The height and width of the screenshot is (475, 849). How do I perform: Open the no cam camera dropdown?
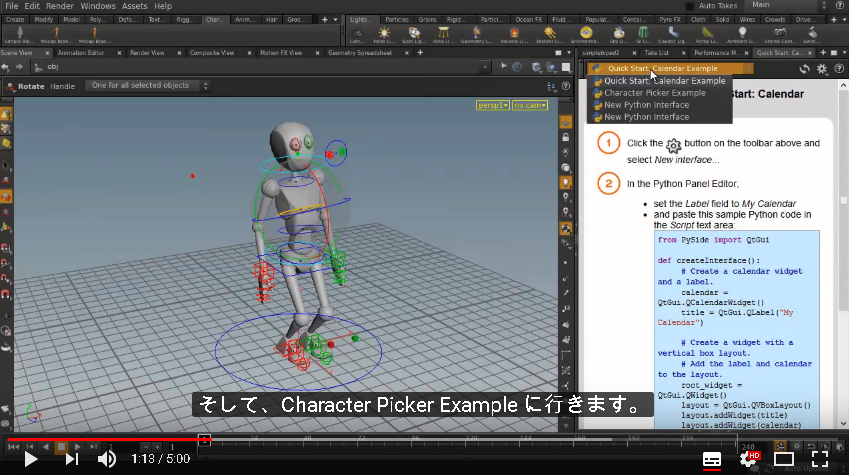[x=530, y=105]
